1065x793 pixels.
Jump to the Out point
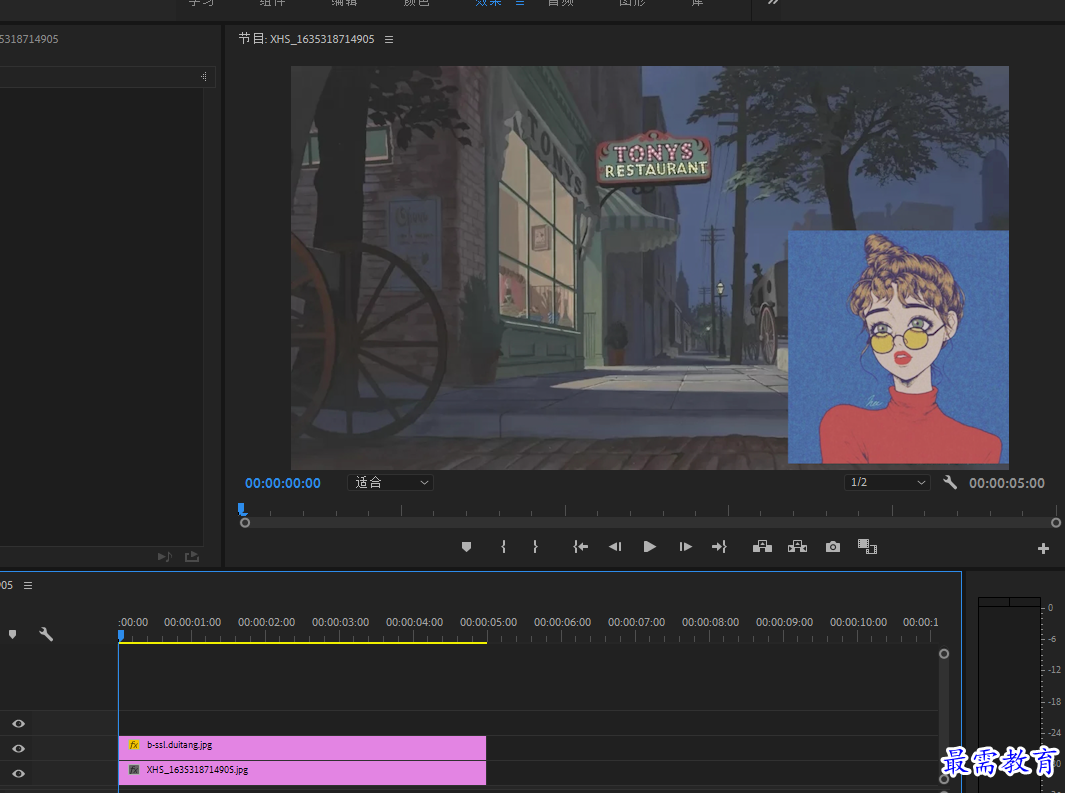[719, 547]
